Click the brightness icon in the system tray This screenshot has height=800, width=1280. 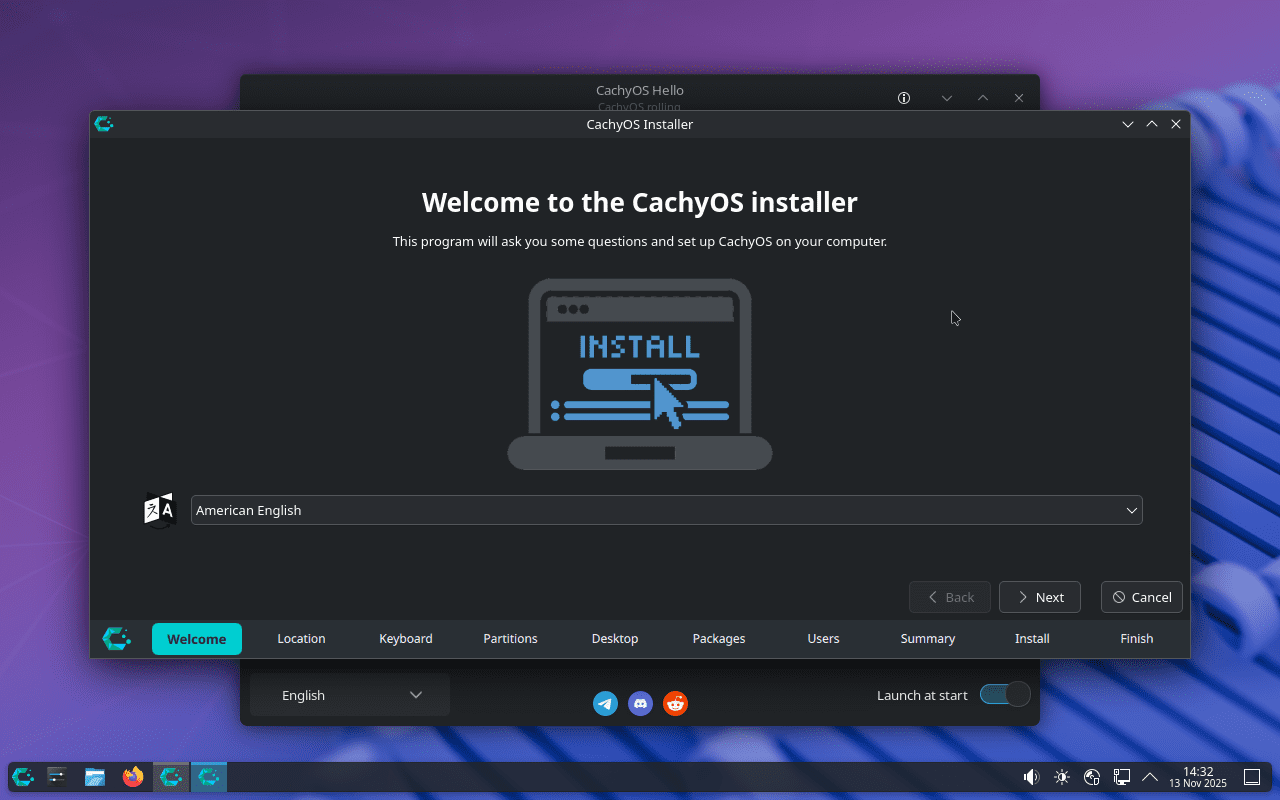(x=1061, y=777)
